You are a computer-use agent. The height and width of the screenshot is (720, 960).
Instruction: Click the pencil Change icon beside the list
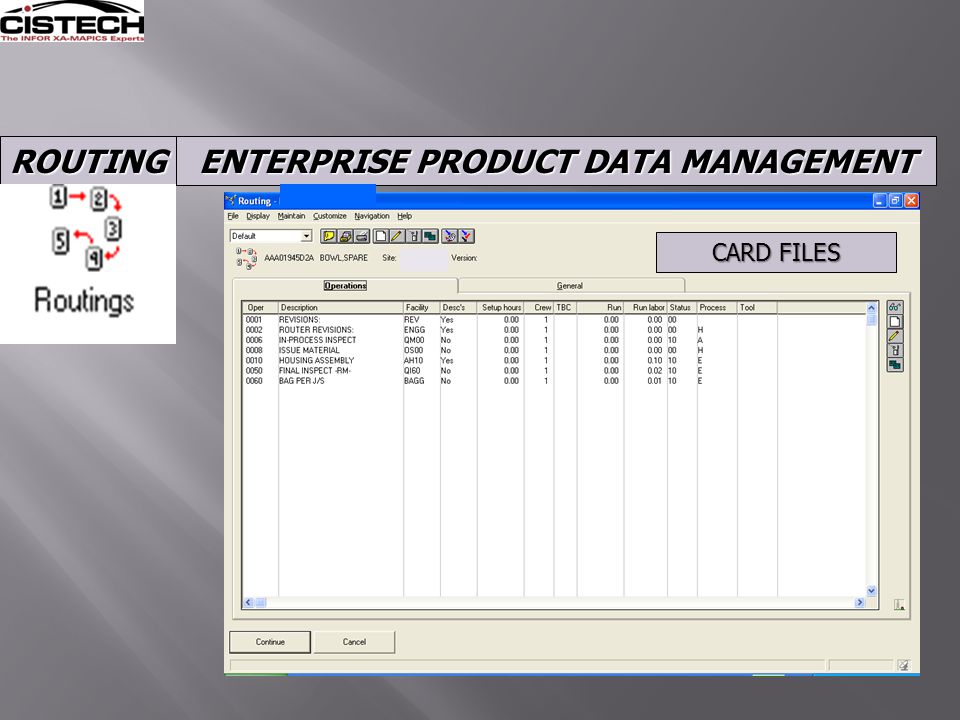[x=894, y=336]
